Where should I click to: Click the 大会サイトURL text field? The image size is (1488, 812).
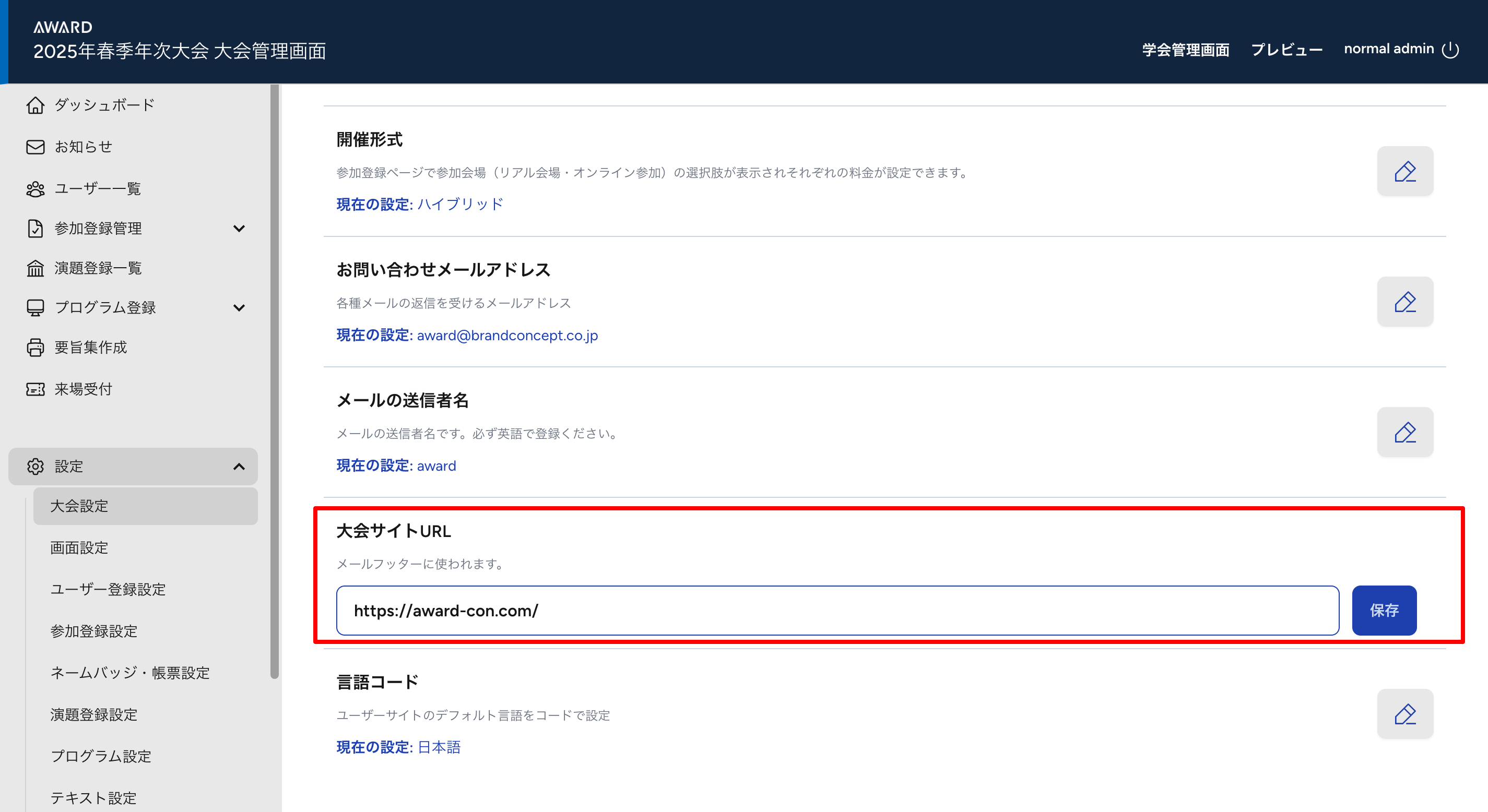pos(837,611)
